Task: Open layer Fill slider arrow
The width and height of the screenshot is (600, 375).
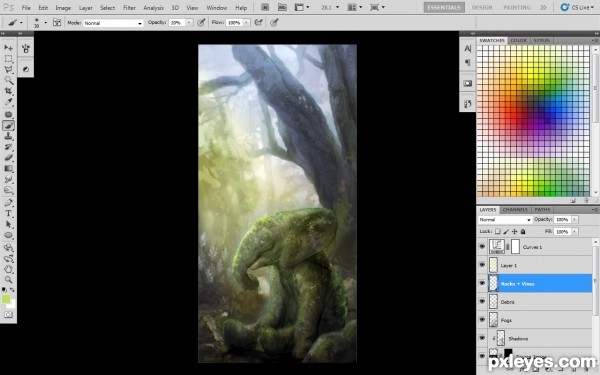Action: (574, 232)
